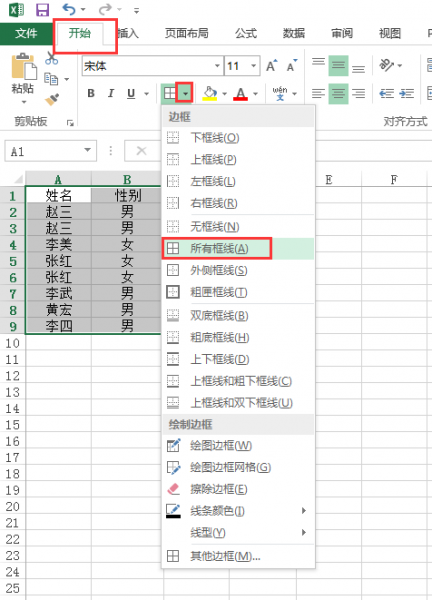The image size is (432, 600).
Task: Open fill color dropdown arrow
Action: pyautogui.click(x=225, y=94)
